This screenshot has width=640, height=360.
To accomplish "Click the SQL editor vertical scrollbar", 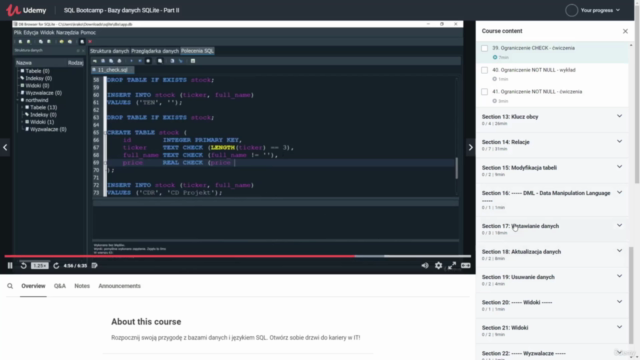I will click(x=456, y=168).
